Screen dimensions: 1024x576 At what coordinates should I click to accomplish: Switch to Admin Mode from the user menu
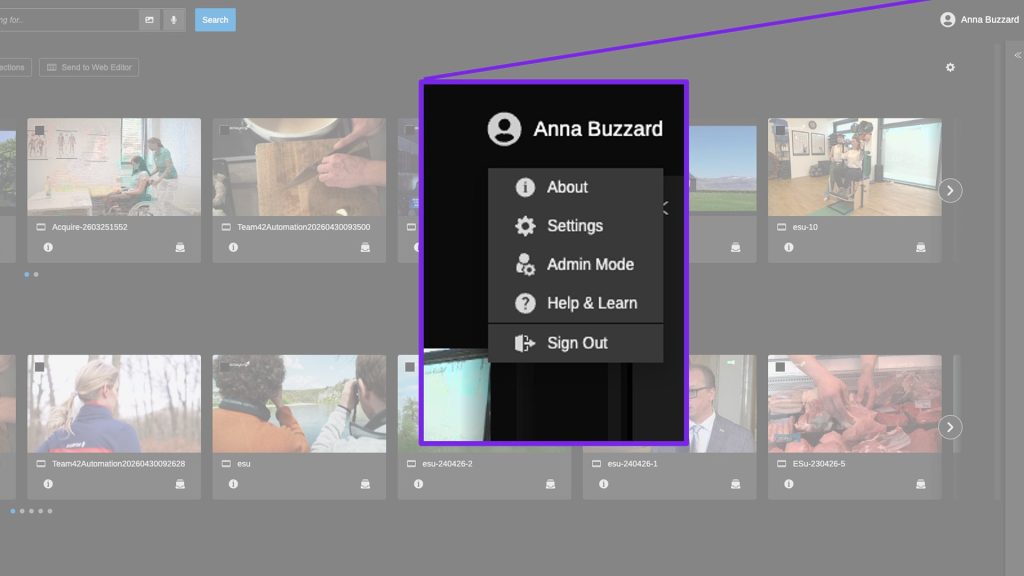[575, 264]
